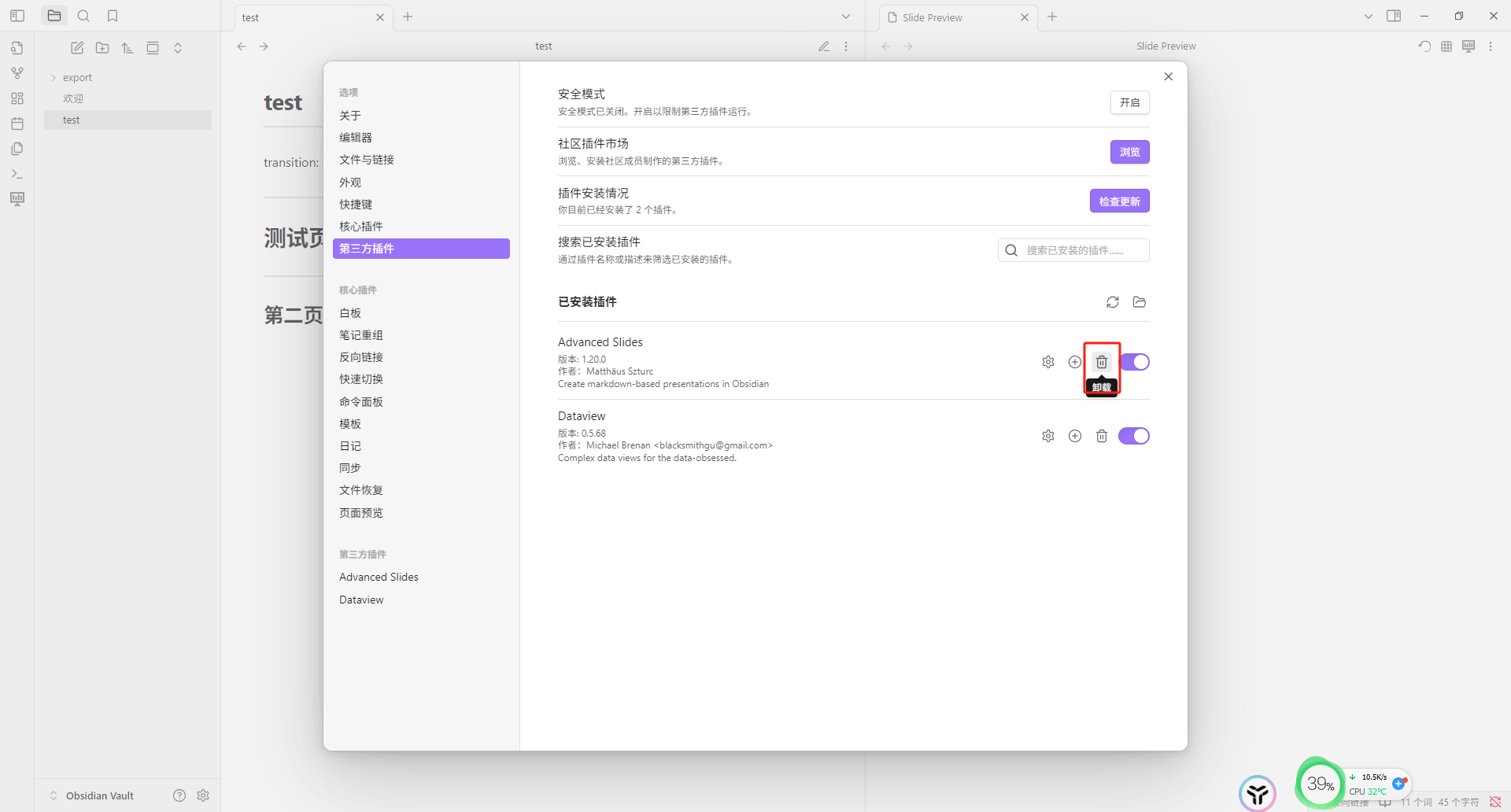Expand the export folder
Image resolution: width=1511 pixels, height=812 pixels.
53,76
